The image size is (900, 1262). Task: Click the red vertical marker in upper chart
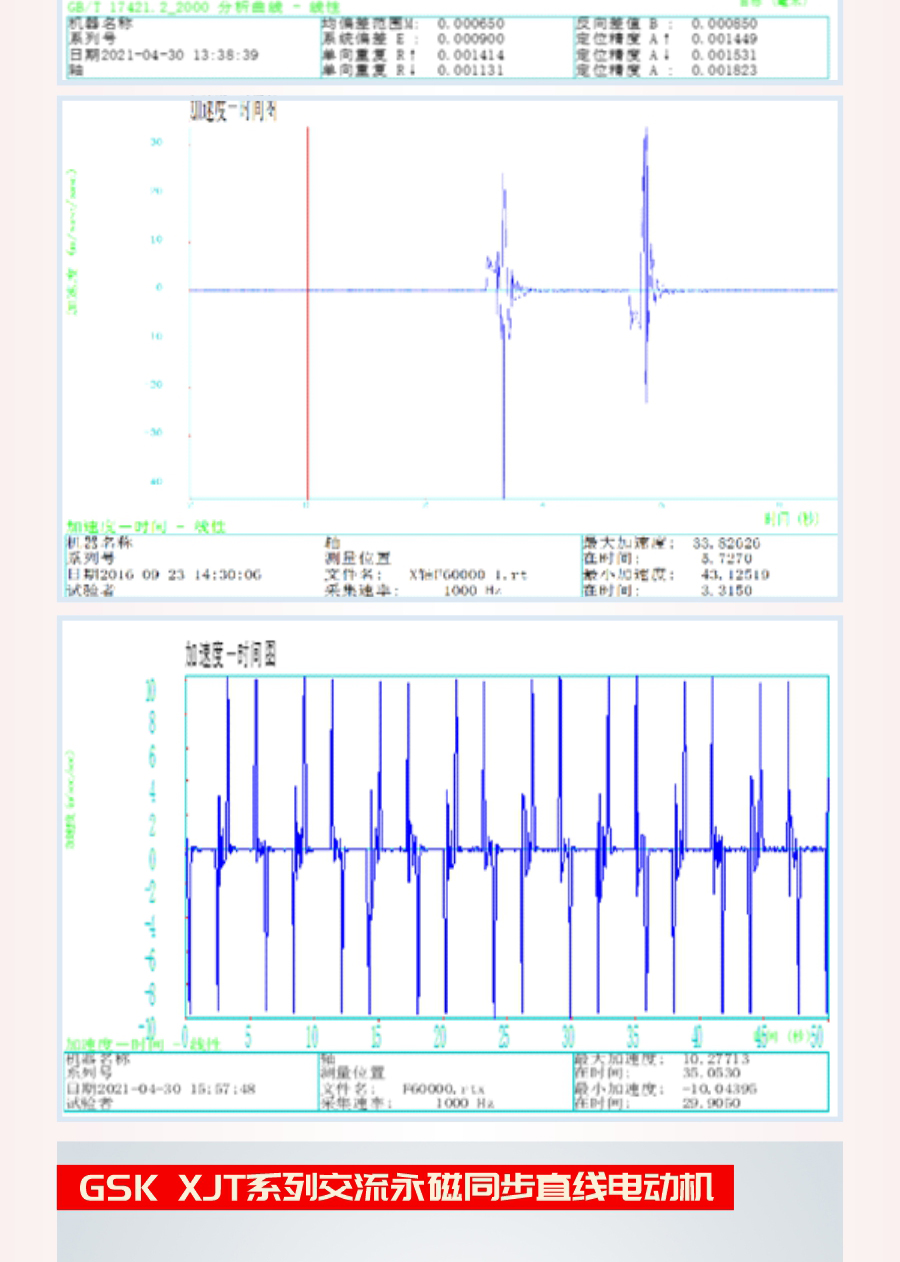307,310
